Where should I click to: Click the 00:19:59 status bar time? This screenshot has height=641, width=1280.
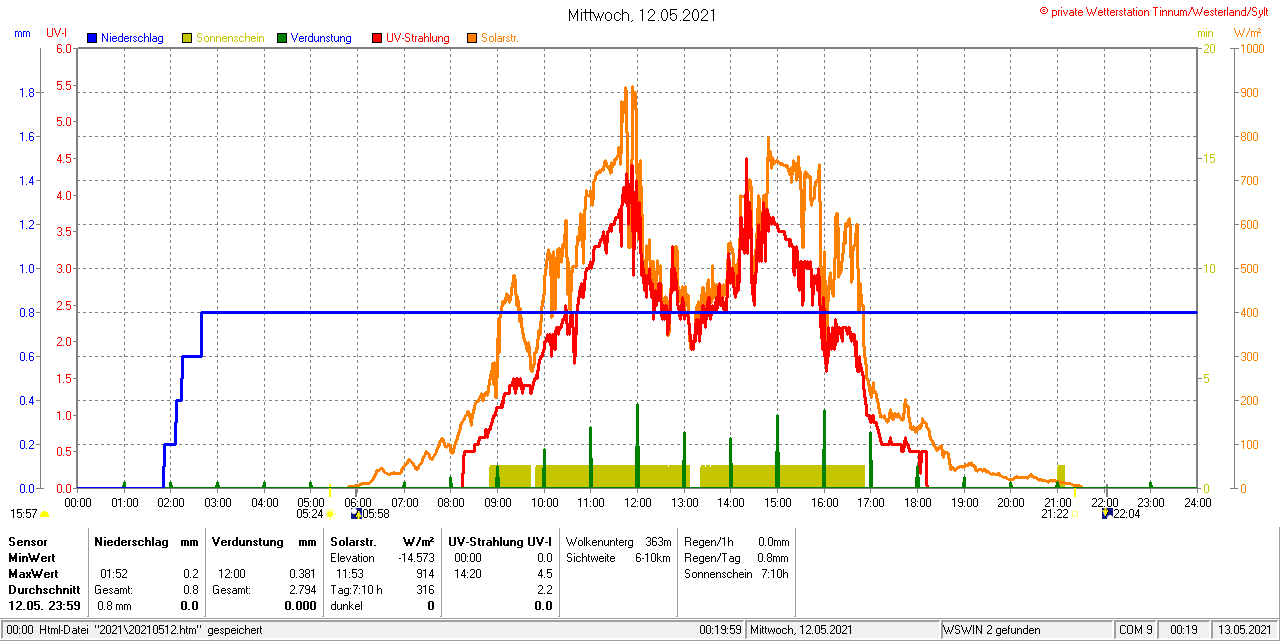tap(720, 630)
